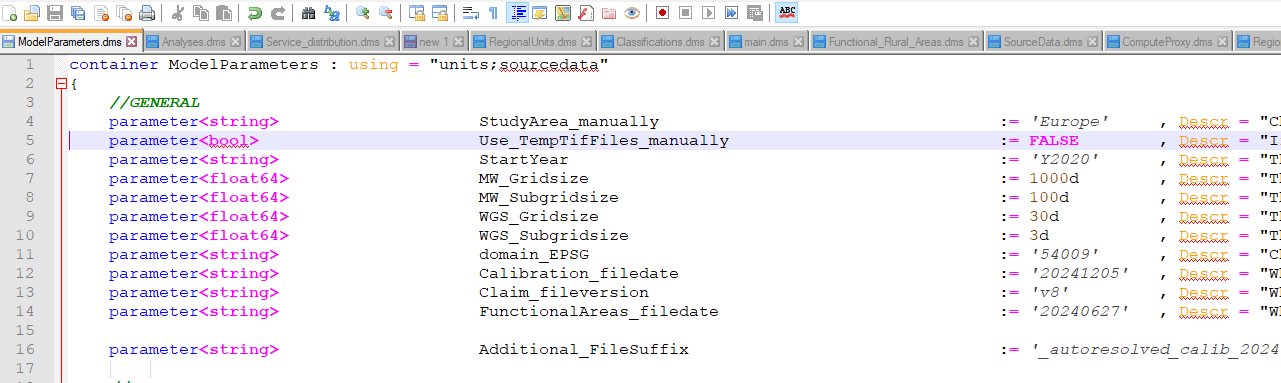Screen dimensions: 1281x383
Task: Switch to the main.dms tab
Action: (766, 42)
